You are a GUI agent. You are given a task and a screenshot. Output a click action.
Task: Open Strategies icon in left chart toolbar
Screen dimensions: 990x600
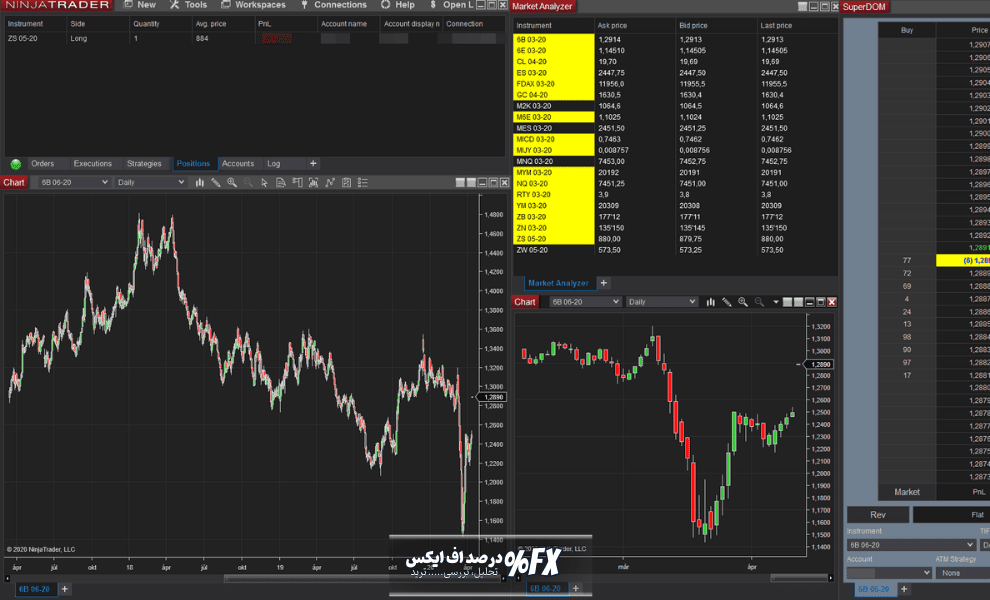330,183
